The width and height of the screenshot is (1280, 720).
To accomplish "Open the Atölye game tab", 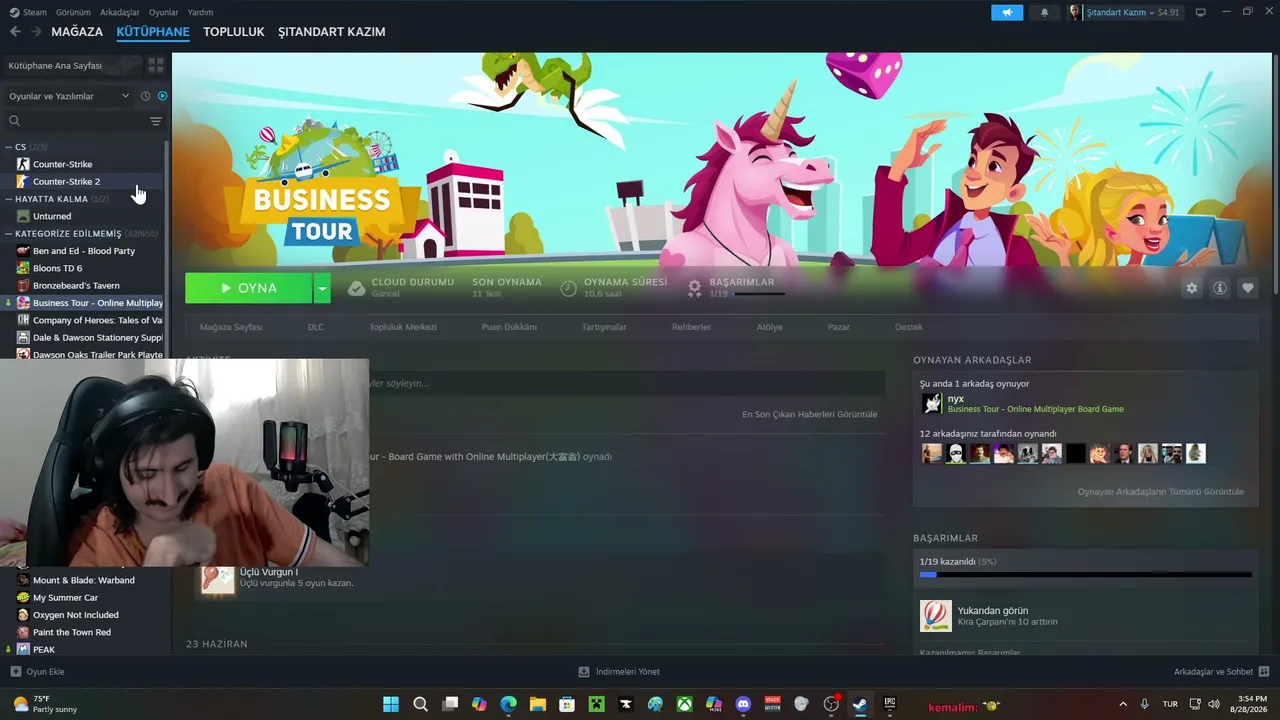I will pos(769,327).
